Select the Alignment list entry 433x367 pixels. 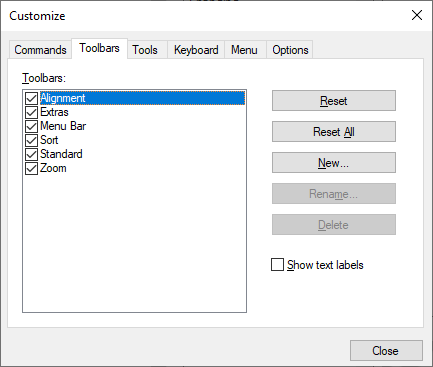click(x=142, y=98)
